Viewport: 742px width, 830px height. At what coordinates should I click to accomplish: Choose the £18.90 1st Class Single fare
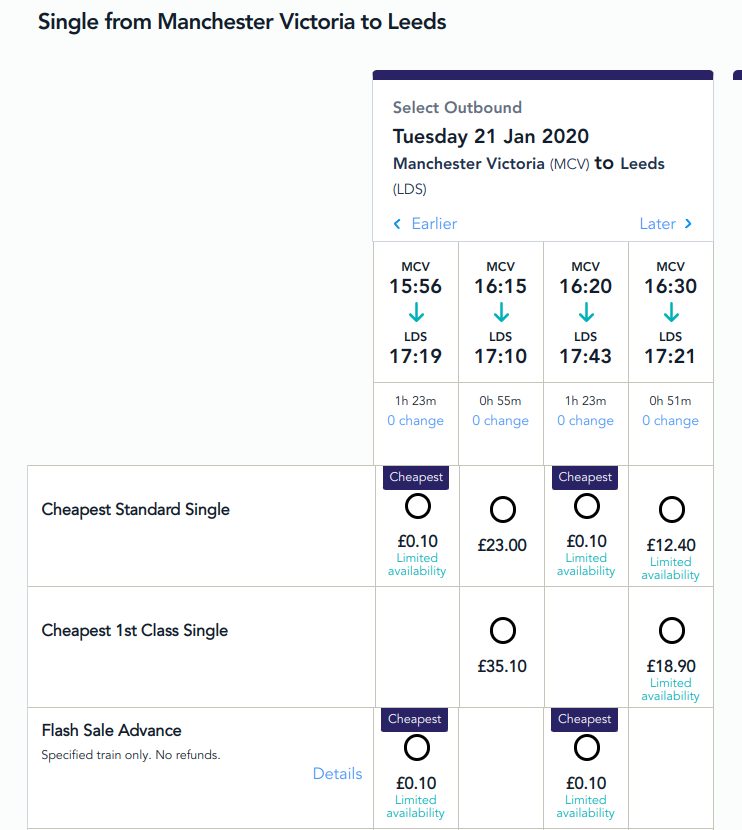point(672,631)
